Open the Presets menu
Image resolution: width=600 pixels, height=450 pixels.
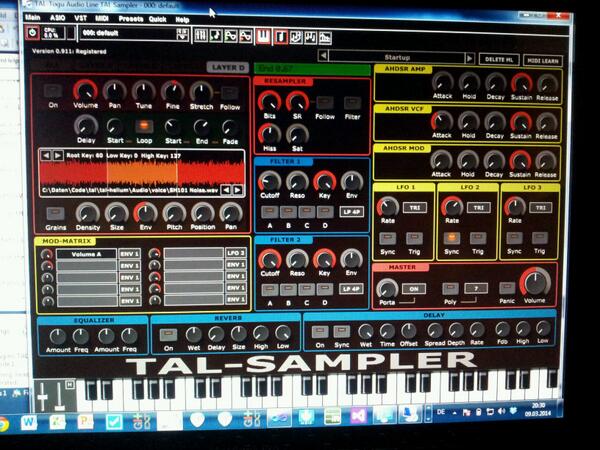click(131, 19)
